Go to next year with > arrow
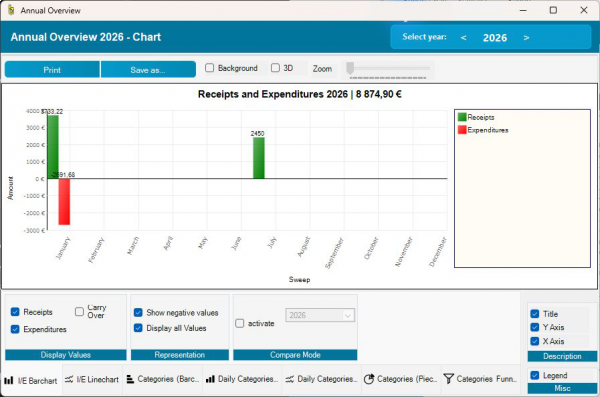Image resolution: width=600 pixels, height=397 pixels. click(526, 38)
